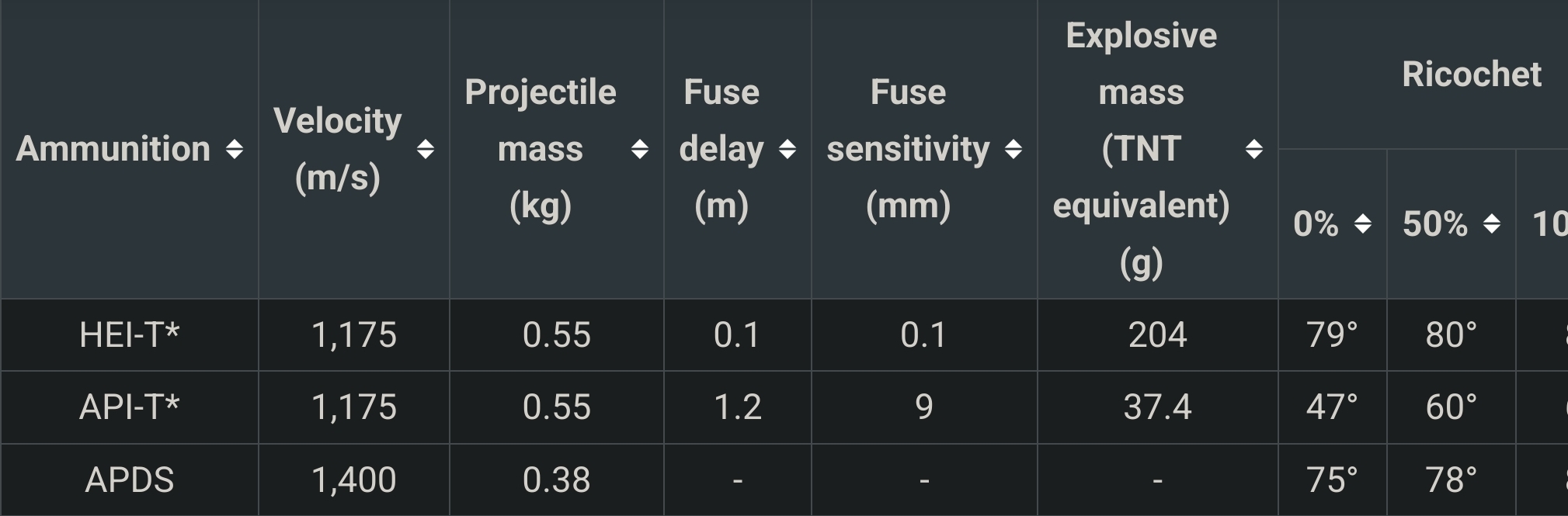
Task: Click the 204 explosive mass cell
Action: pos(1158,335)
